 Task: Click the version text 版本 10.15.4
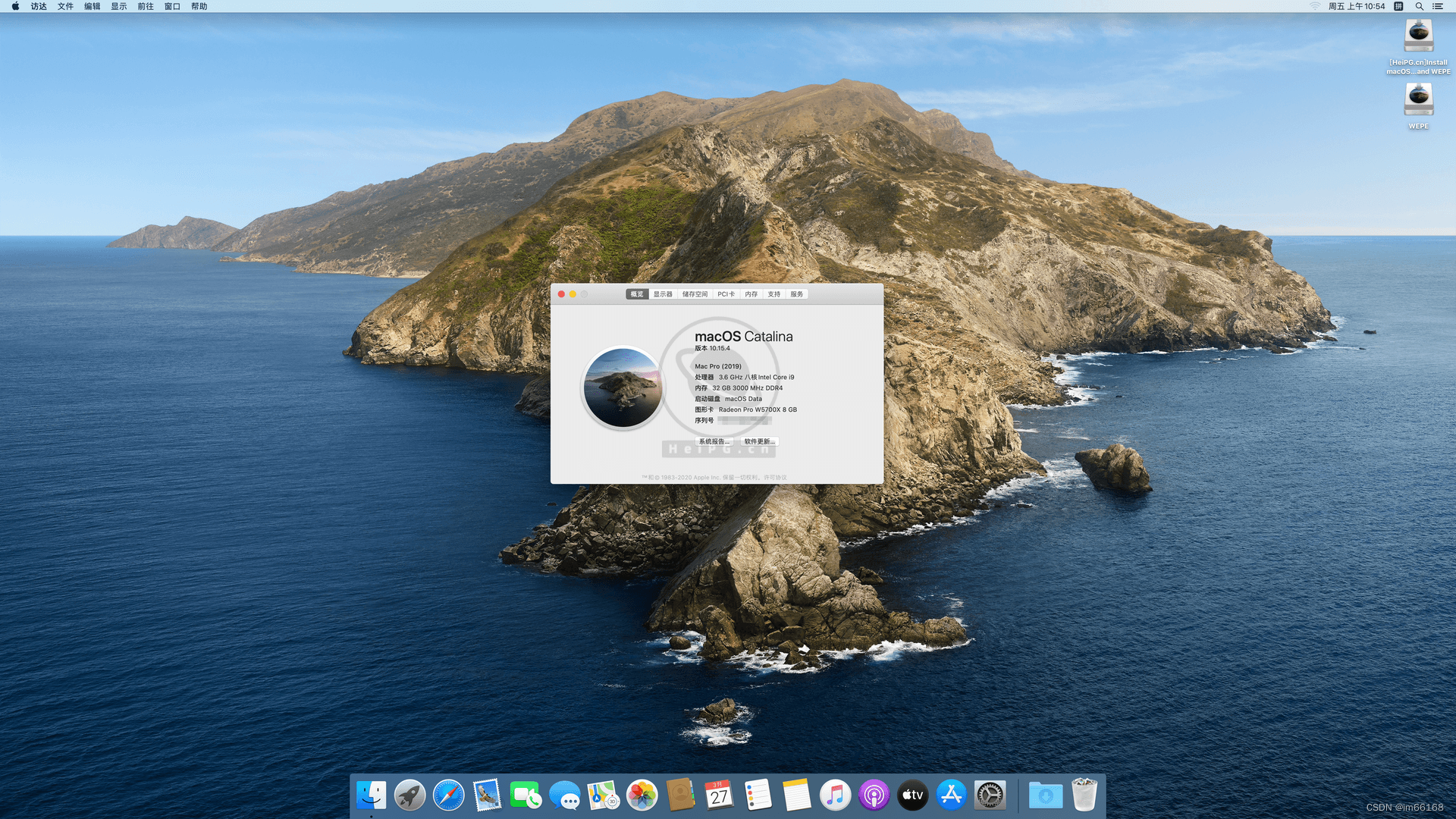[x=712, y=349]
